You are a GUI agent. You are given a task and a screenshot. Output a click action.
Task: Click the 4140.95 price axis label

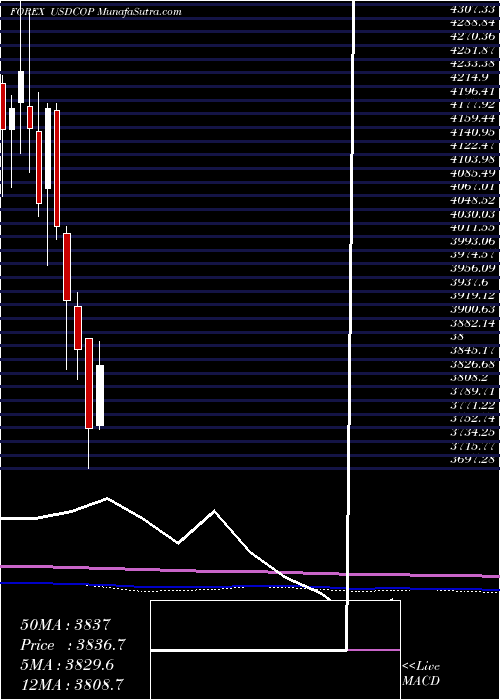coord(472,132)
